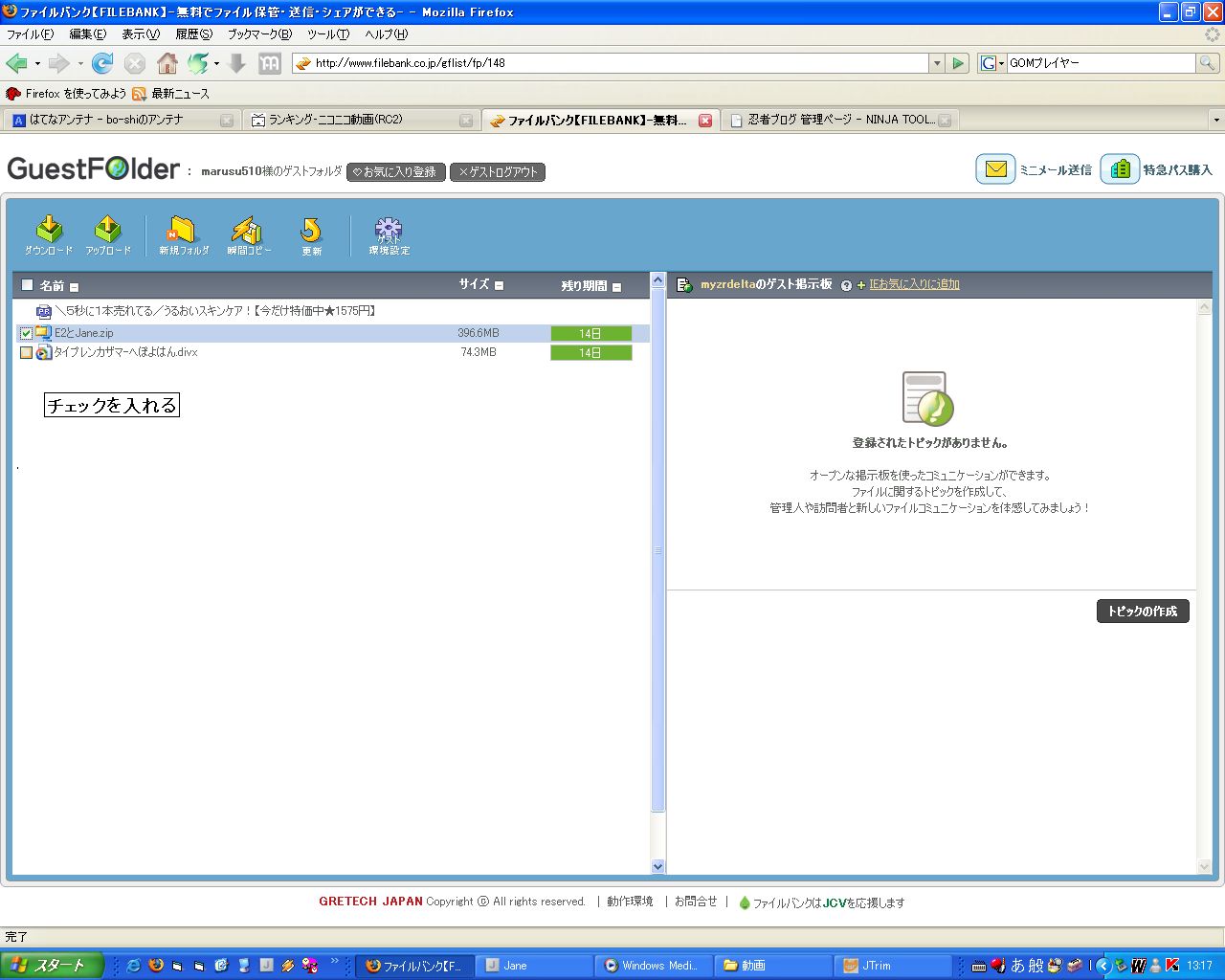The height and width of the screenshot is (980, 1225).
Task: Reload the page in Firefox
Action: 102,63
